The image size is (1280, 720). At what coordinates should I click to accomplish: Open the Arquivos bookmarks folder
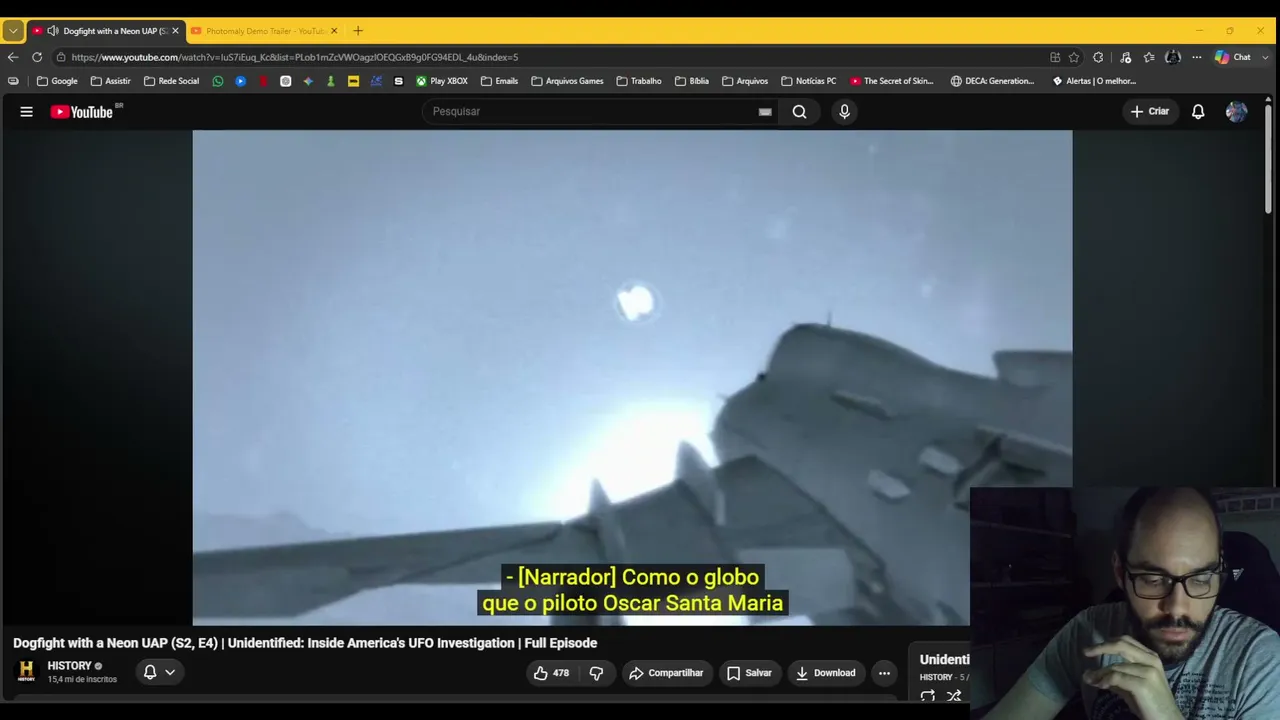(745, 81)
